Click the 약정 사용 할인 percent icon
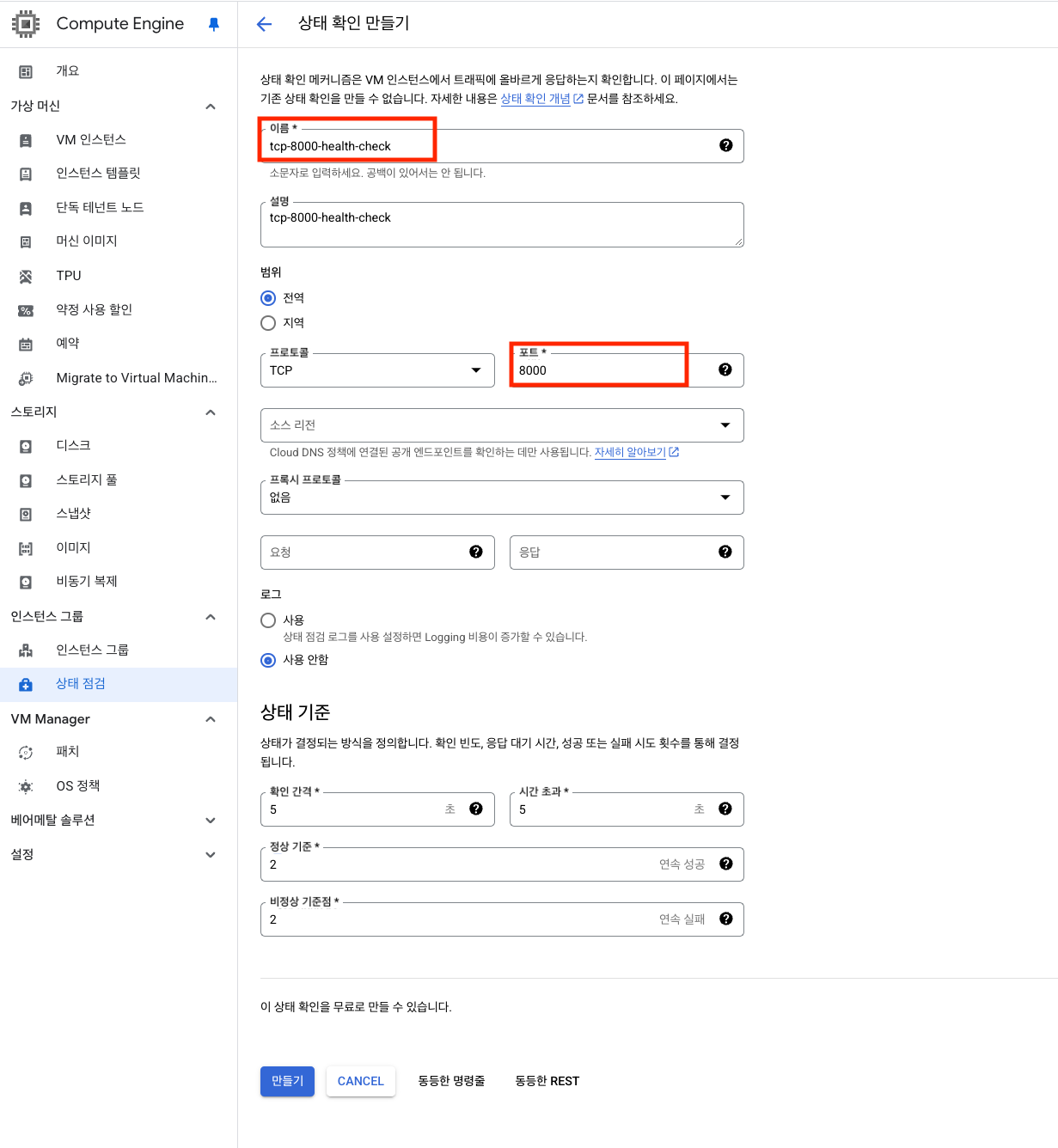The image size is (1058, 1148). pyautogui.click(x=26, y=310)
